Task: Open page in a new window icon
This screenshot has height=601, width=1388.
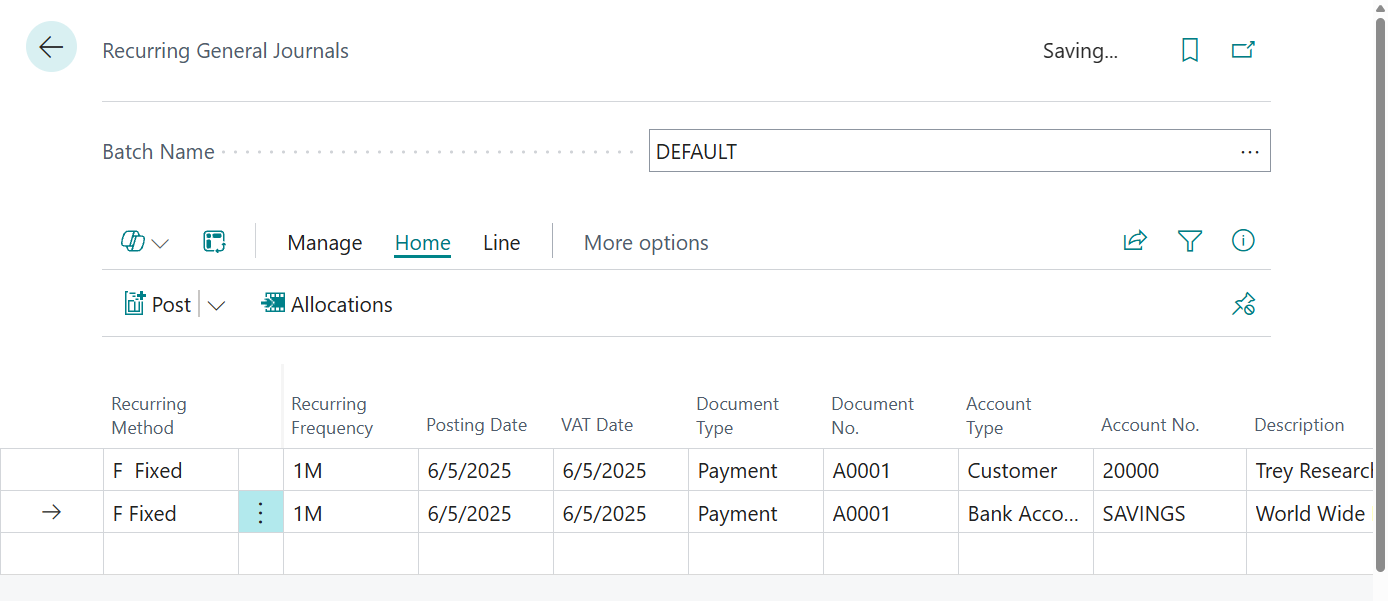Action: tap(1243, 48)
